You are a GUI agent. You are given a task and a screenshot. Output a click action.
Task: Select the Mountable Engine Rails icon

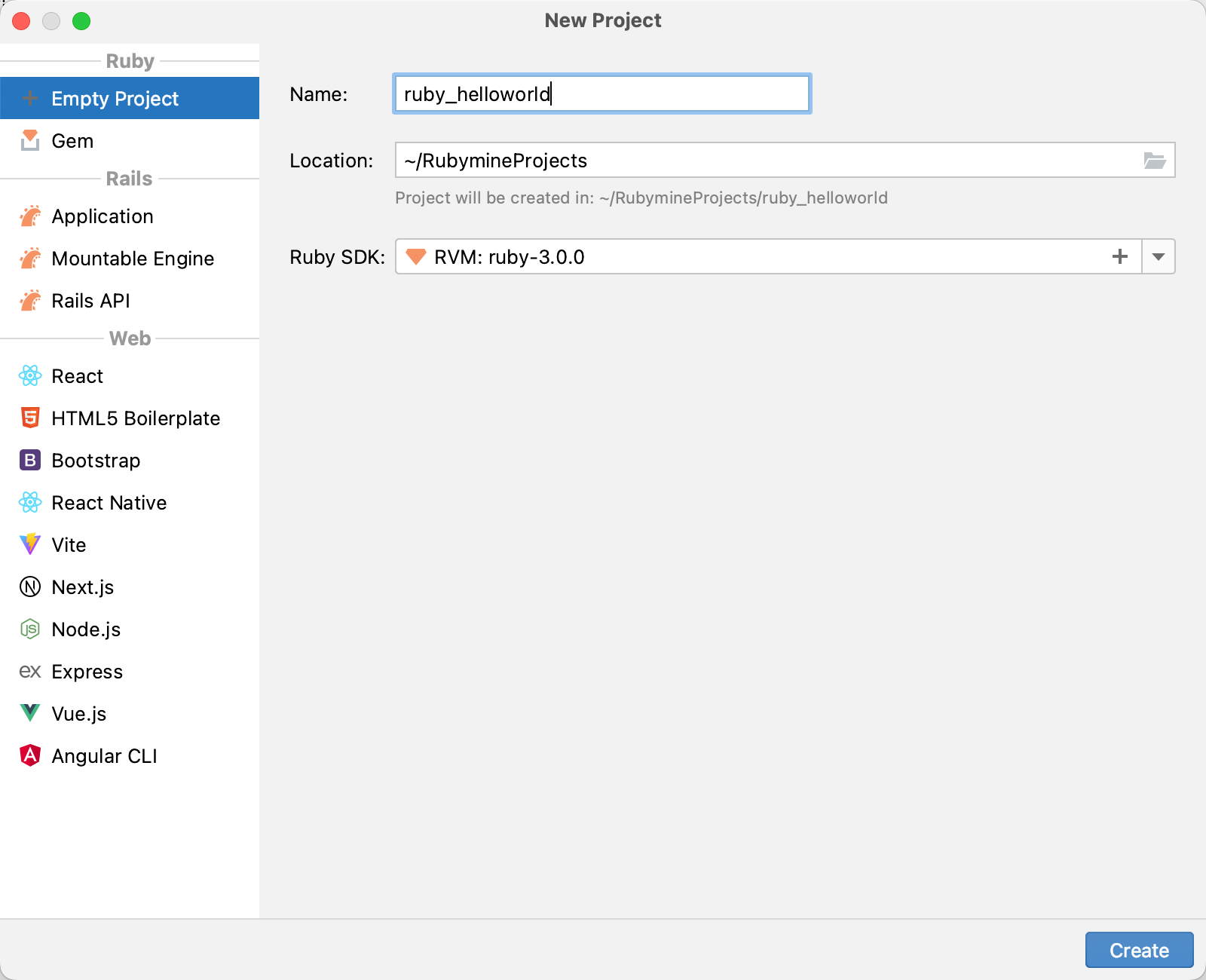[x=30, y=258]
